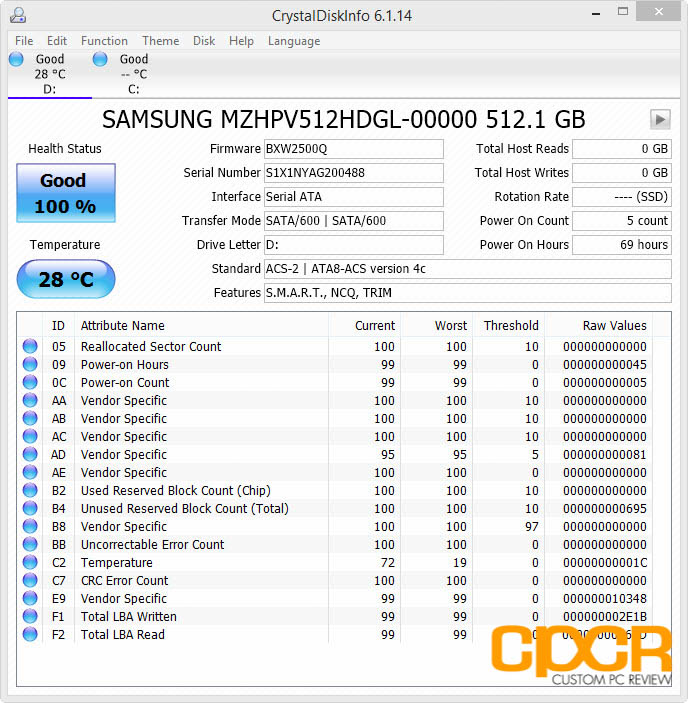Click the 28 °C temperature button
The width and height of the screenshot is (688, 703).
66,279
